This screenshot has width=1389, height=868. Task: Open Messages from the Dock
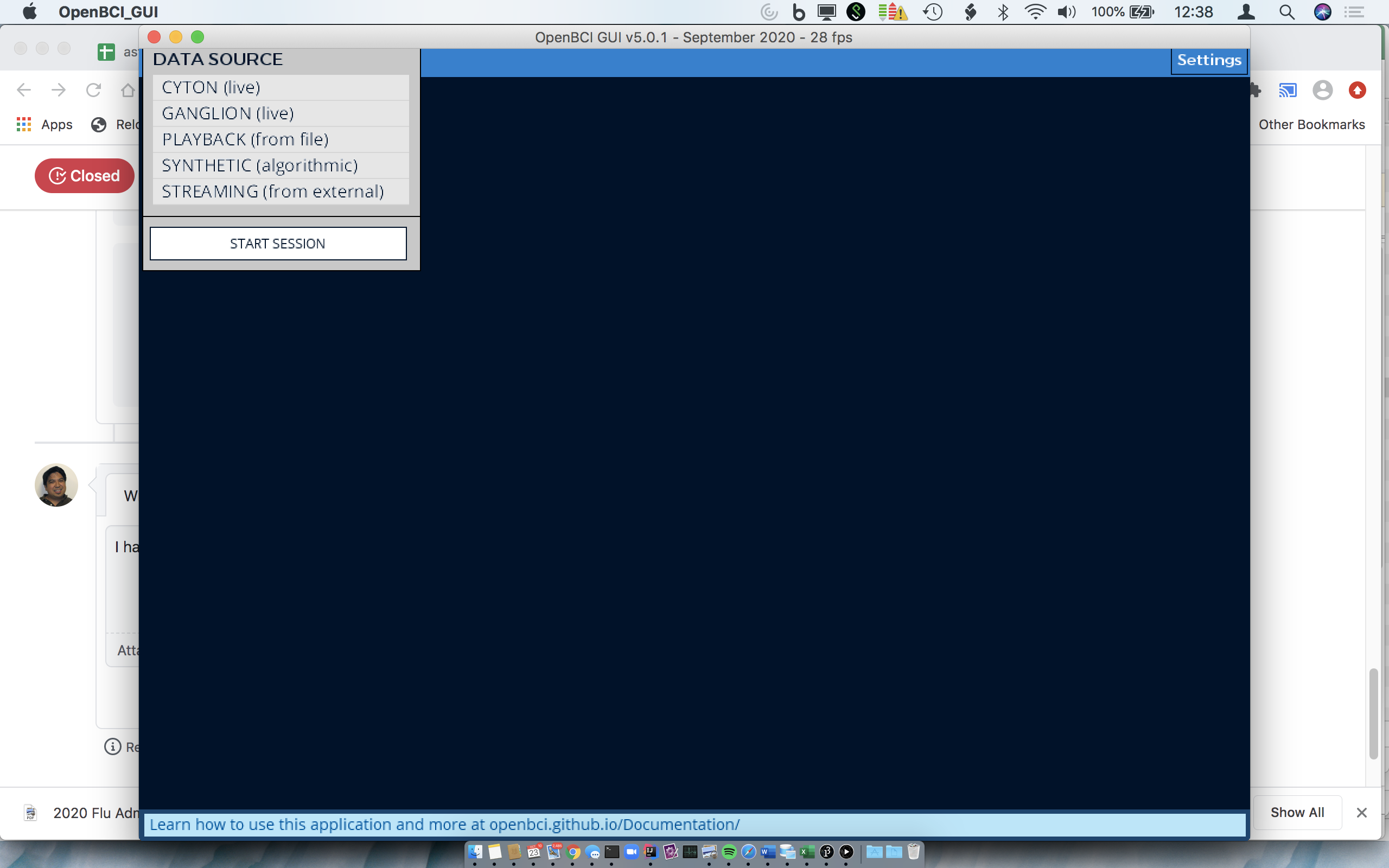click(x=592, y=852)
